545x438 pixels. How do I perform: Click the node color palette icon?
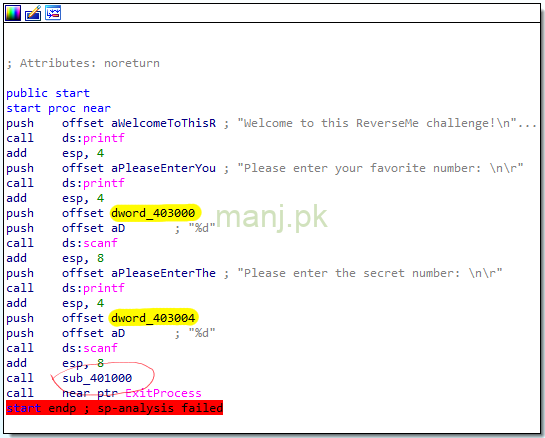point(13,13)
